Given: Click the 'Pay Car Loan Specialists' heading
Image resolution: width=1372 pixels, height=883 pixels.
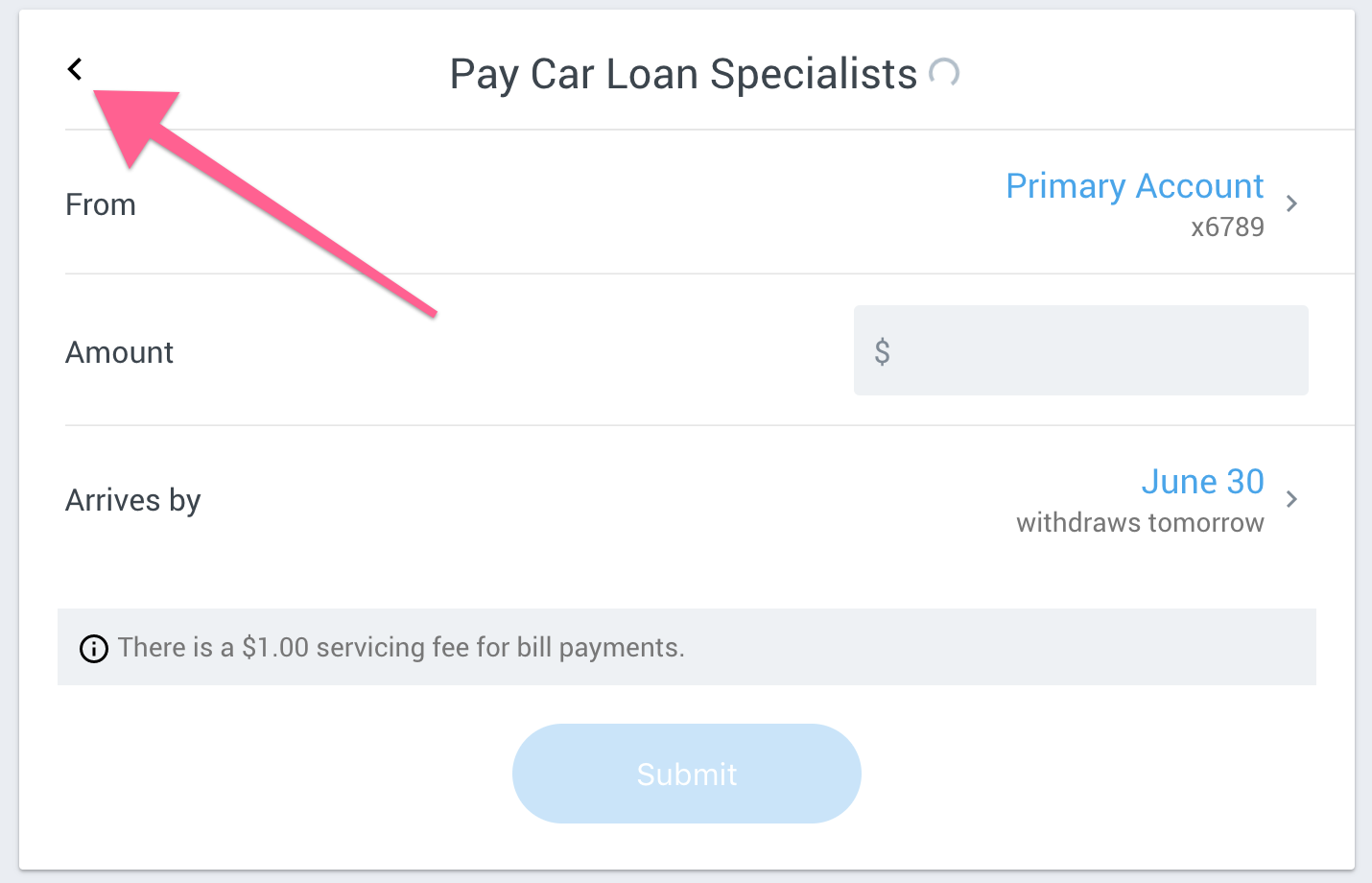Looking at the screenshot, I should coord(683,75).
